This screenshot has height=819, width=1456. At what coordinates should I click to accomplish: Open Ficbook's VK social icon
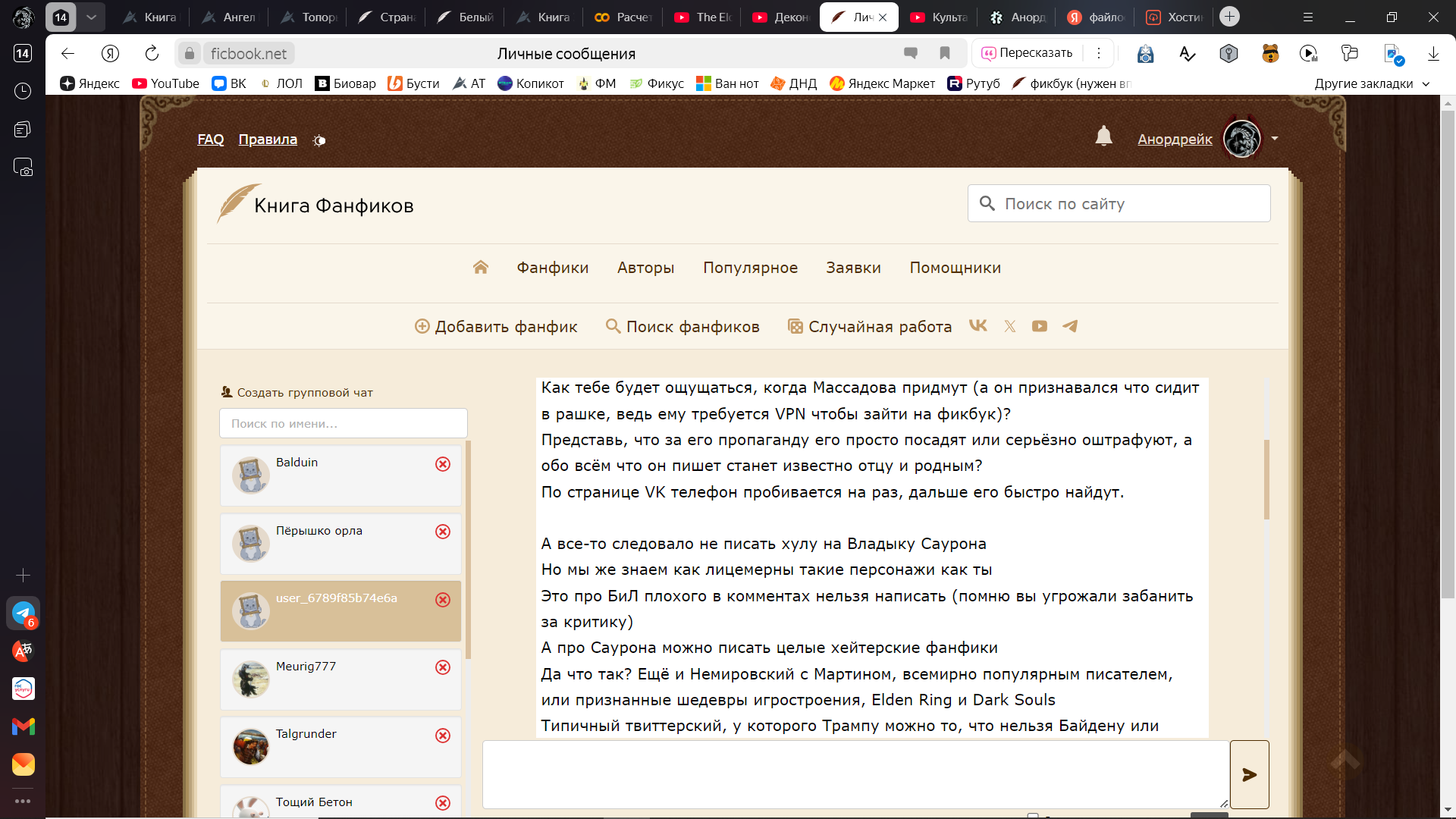pos(978,326)
